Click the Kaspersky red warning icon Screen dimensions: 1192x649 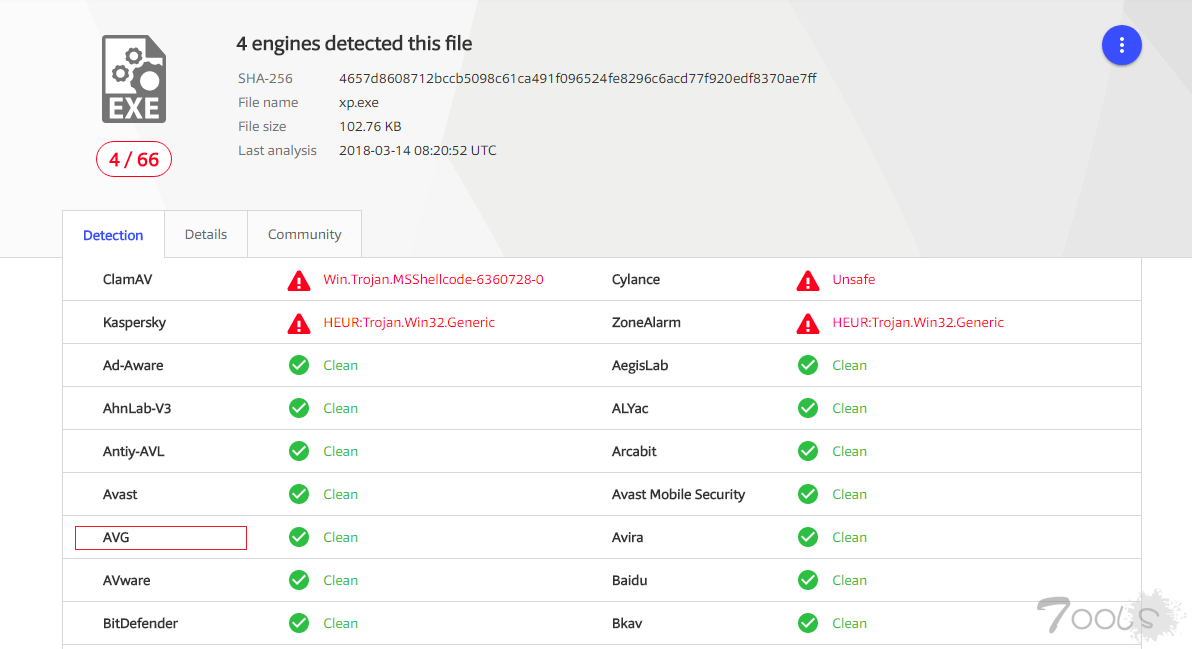pos(299,324)
